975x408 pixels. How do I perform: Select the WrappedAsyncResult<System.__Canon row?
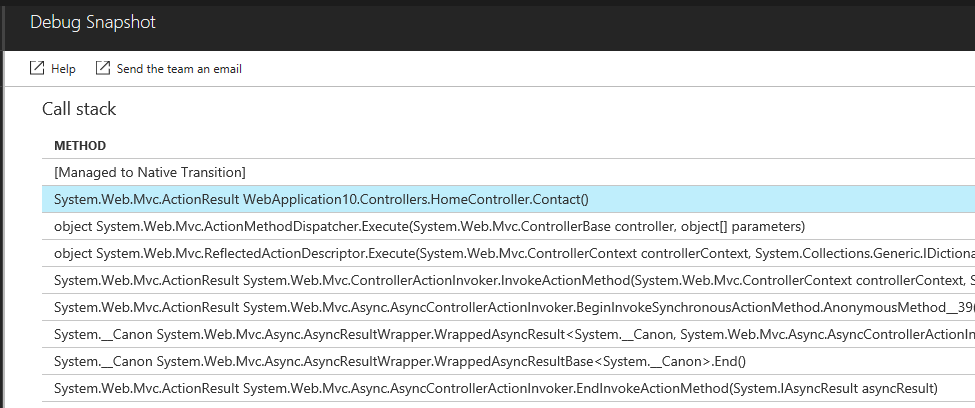pos(509,335)
